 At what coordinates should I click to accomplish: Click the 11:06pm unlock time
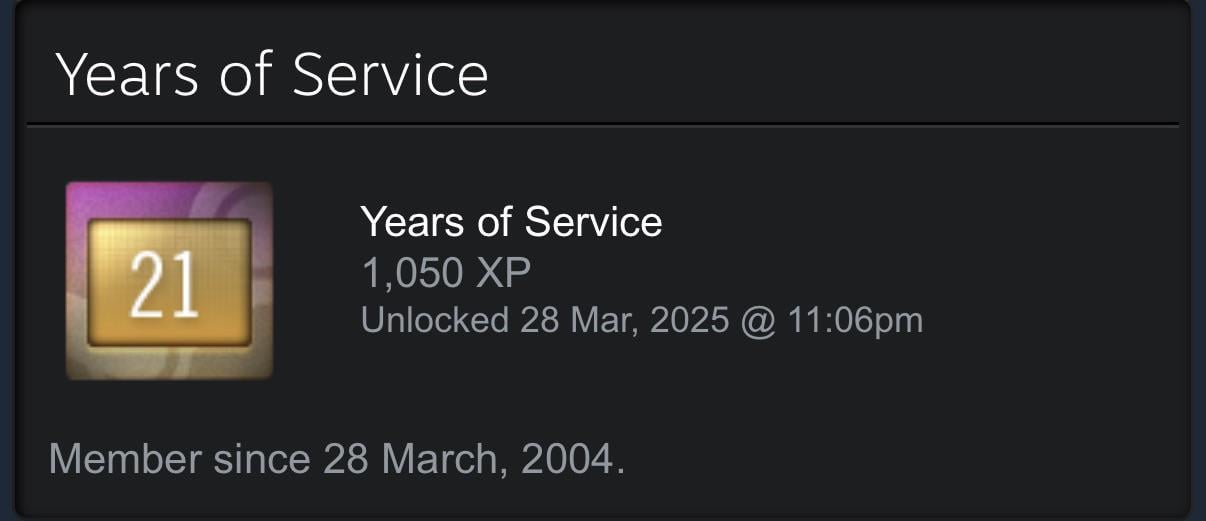[855, 320]
